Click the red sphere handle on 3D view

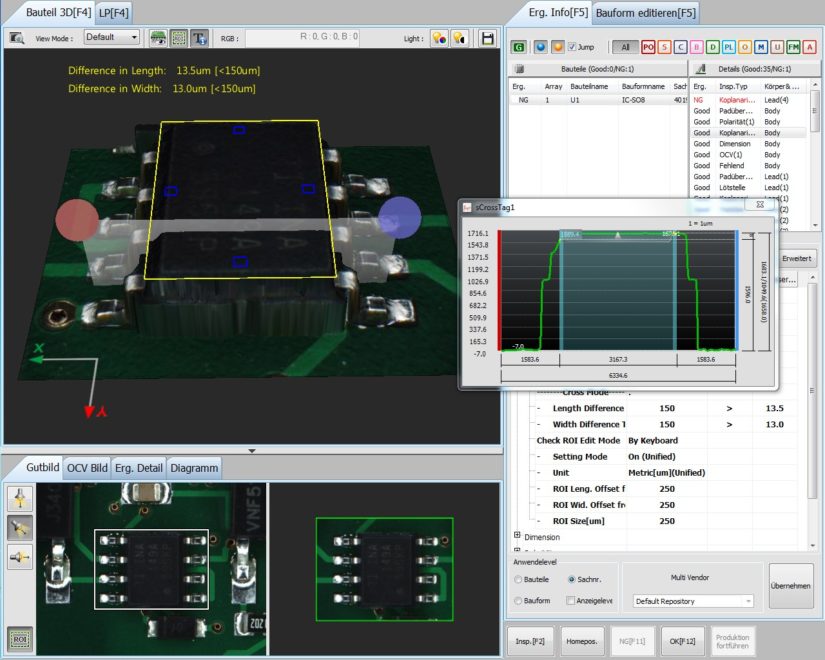77,220
